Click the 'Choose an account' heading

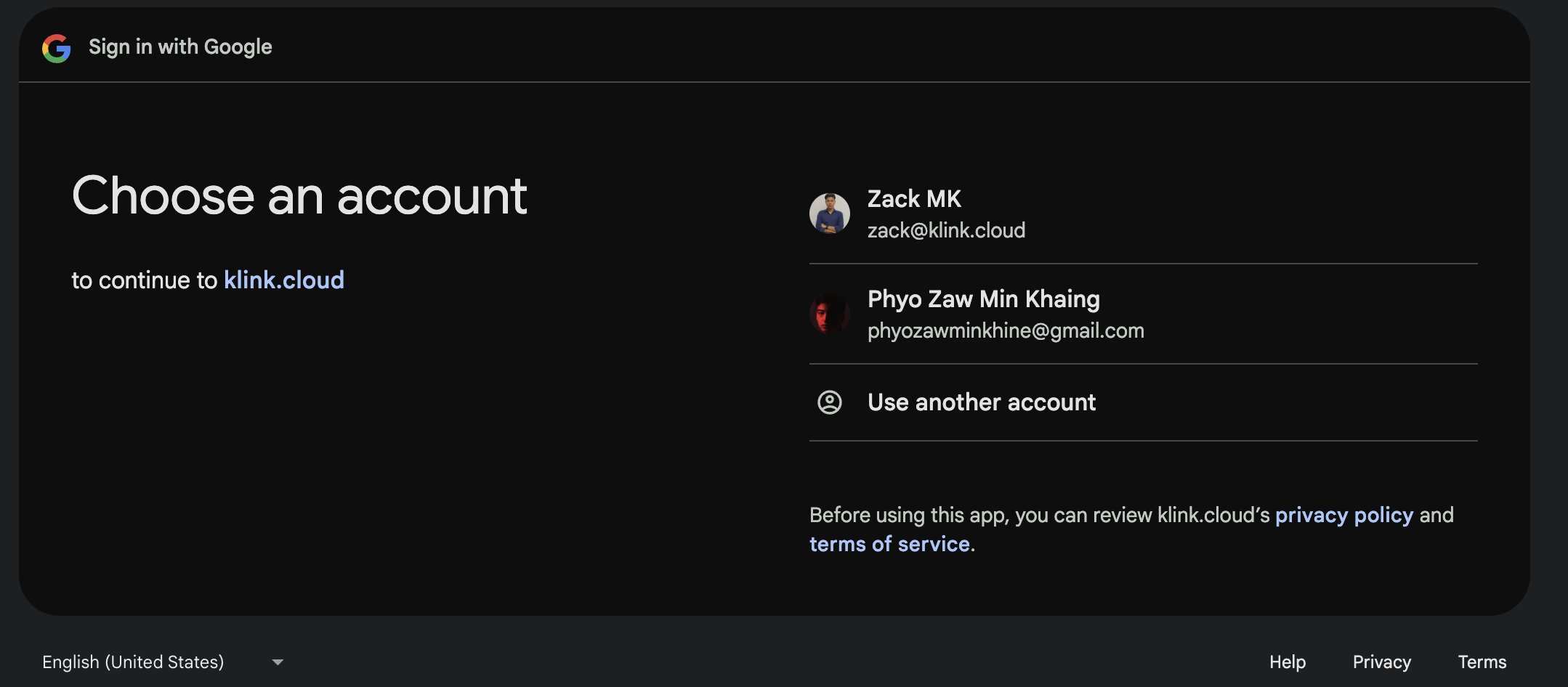coord(299,196)
